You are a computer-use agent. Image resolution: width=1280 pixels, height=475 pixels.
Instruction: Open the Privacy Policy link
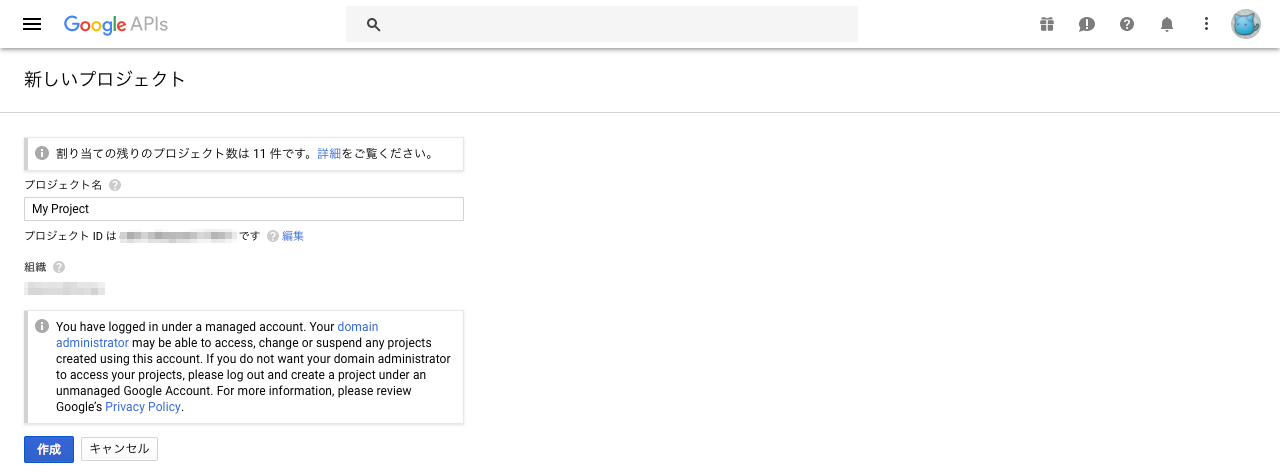143,407
